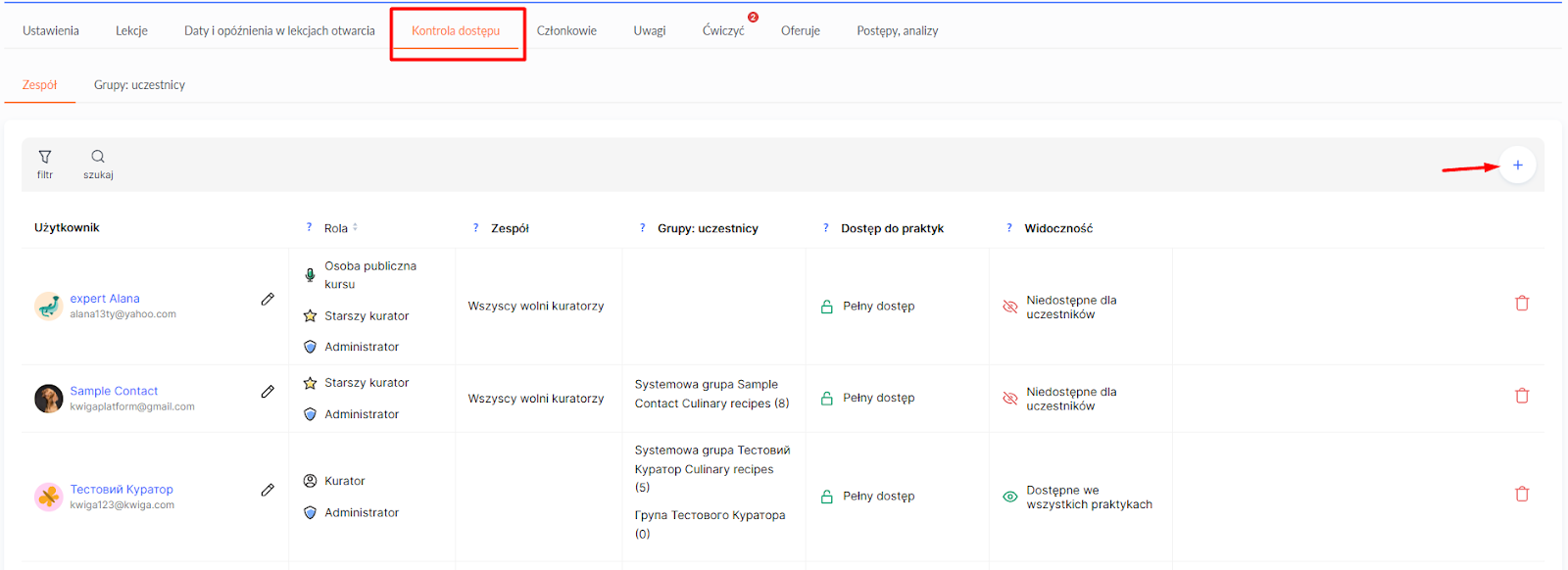The height and width of the screenshot is (570, 1568).
Task: Add a team member with plus button
Action: coord(1517,166)
